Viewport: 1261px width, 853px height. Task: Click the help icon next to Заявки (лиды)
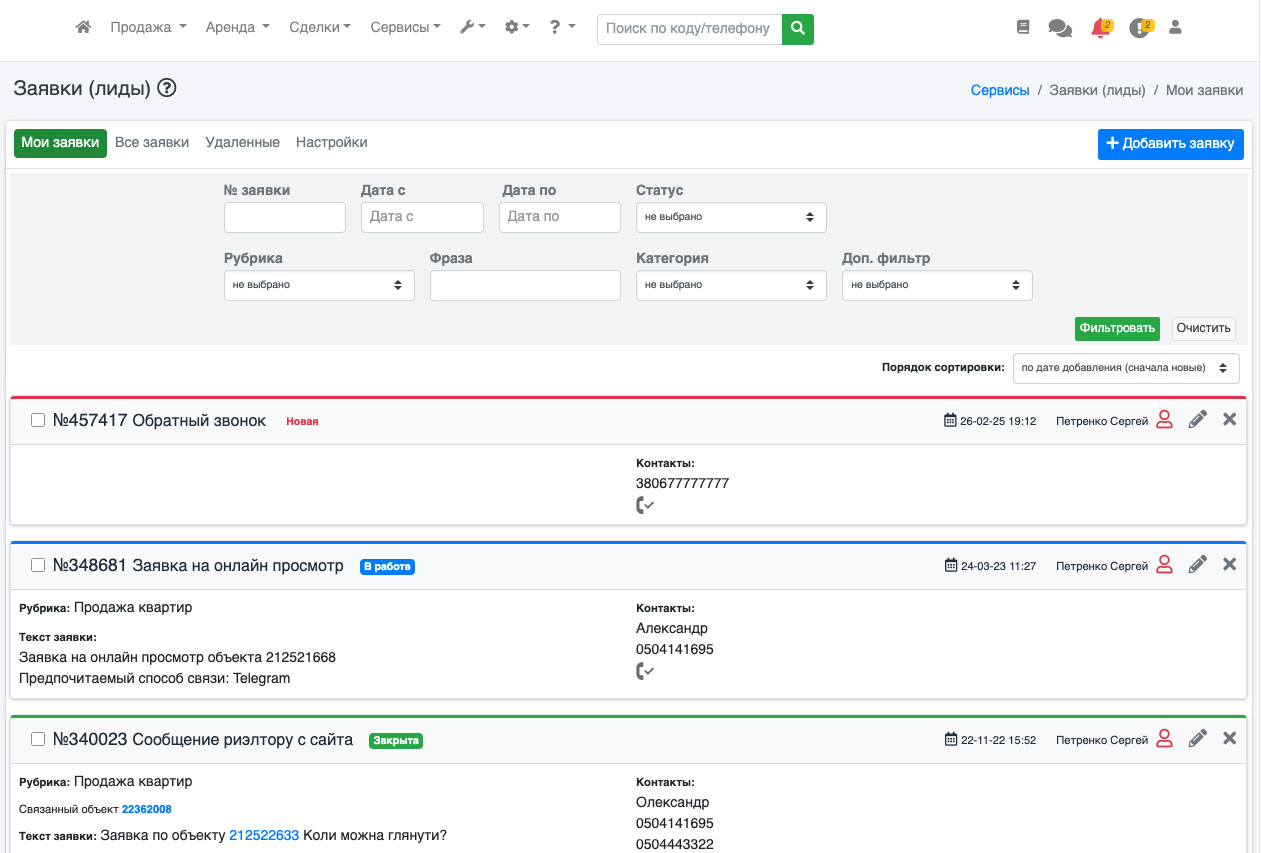tap(167, 89)
